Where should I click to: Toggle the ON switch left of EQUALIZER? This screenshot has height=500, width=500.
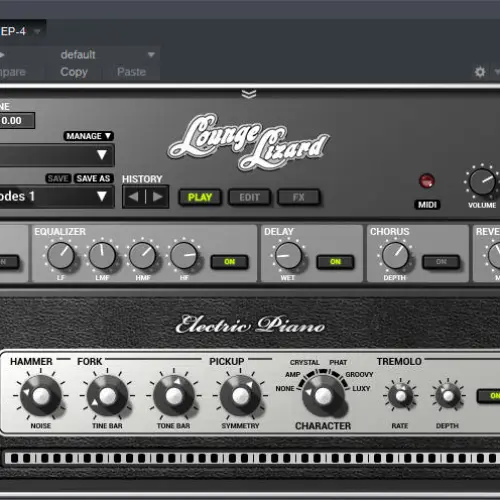(x=9, y=262)
